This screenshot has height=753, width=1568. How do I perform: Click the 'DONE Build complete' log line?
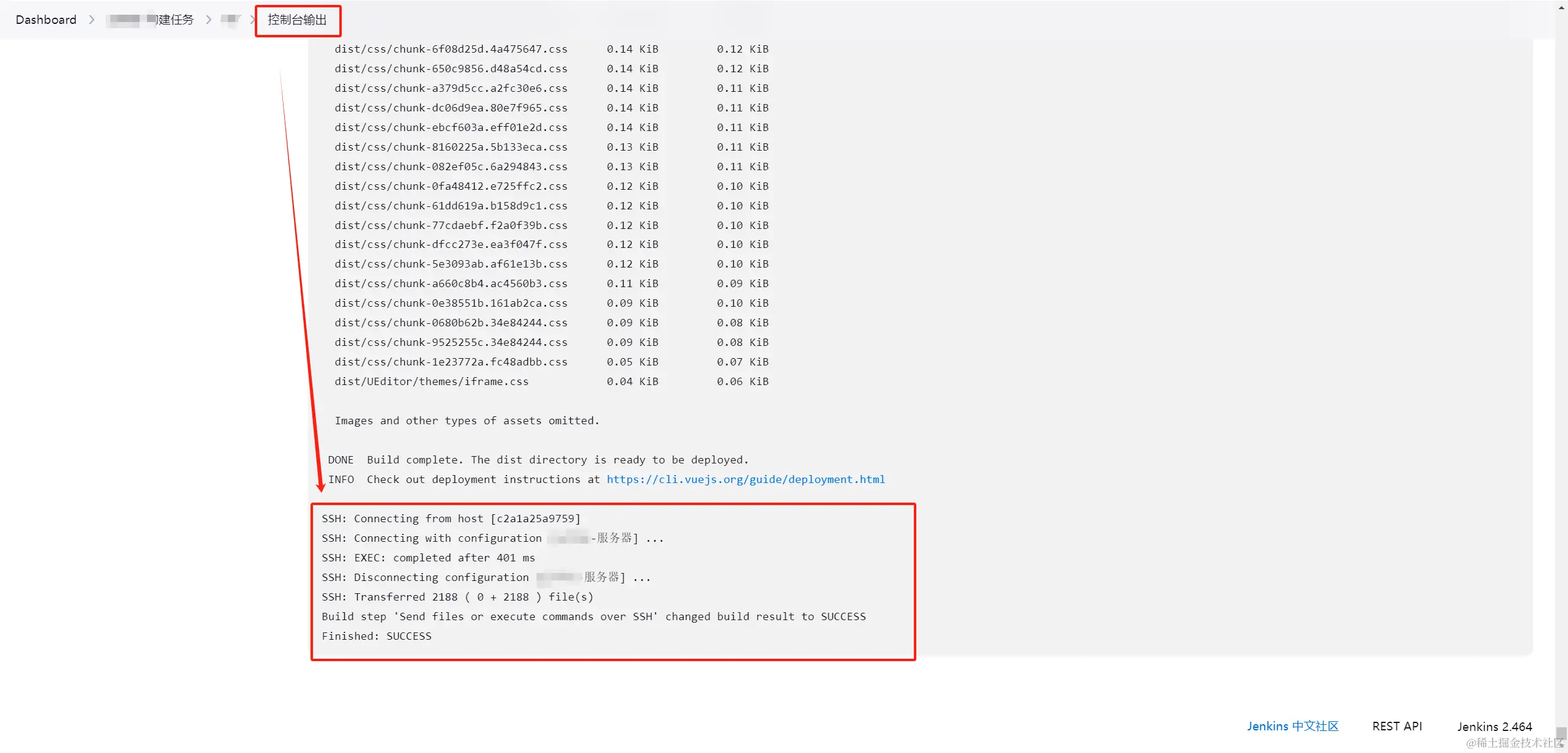click(538, 460)
